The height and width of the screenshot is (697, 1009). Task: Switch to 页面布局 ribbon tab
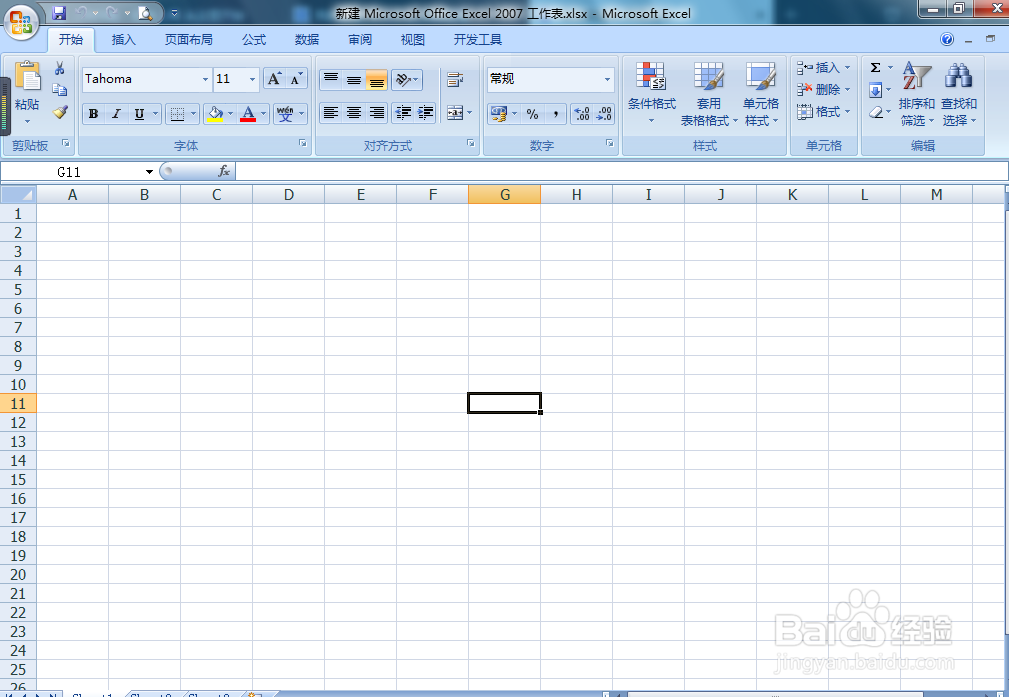point(189,40)
